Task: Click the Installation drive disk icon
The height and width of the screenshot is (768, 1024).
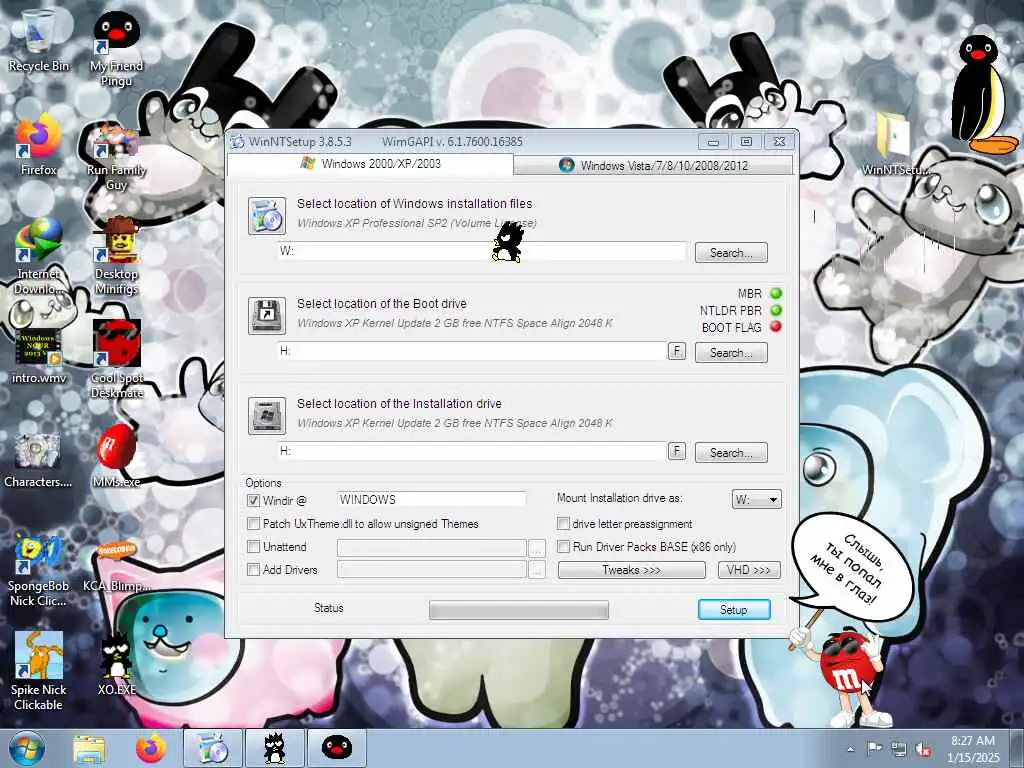Action: (x=266, y=416)
